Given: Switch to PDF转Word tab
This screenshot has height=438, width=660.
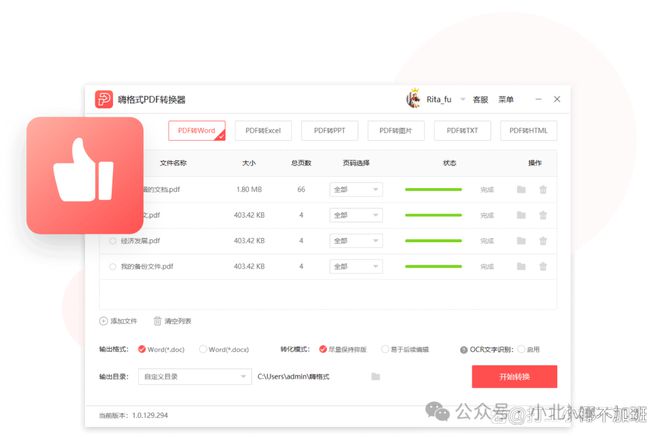Looking at the screenshot, I should click(x=197, y=130).
